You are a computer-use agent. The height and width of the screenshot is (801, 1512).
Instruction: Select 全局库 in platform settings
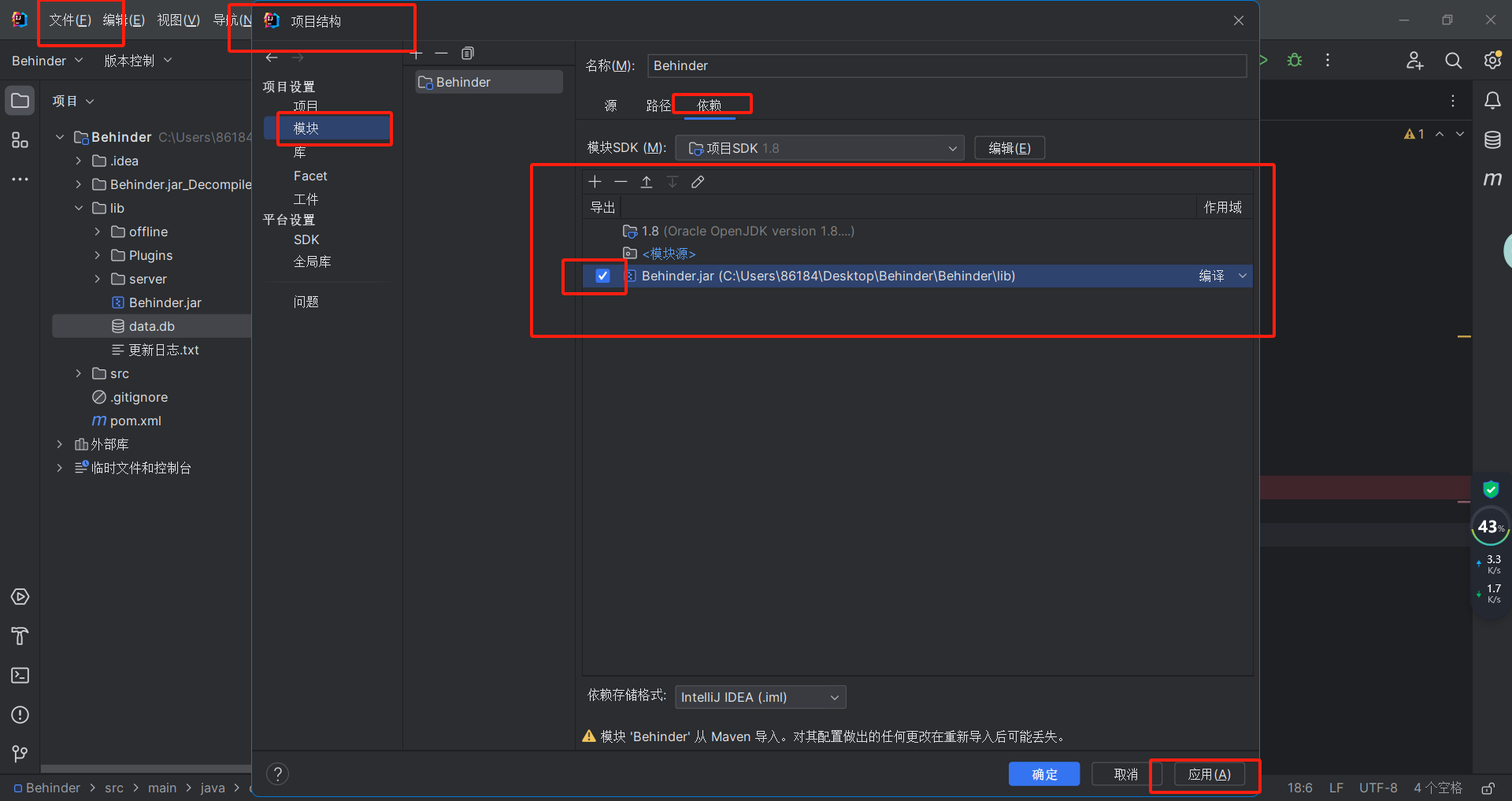pos(313,262)
